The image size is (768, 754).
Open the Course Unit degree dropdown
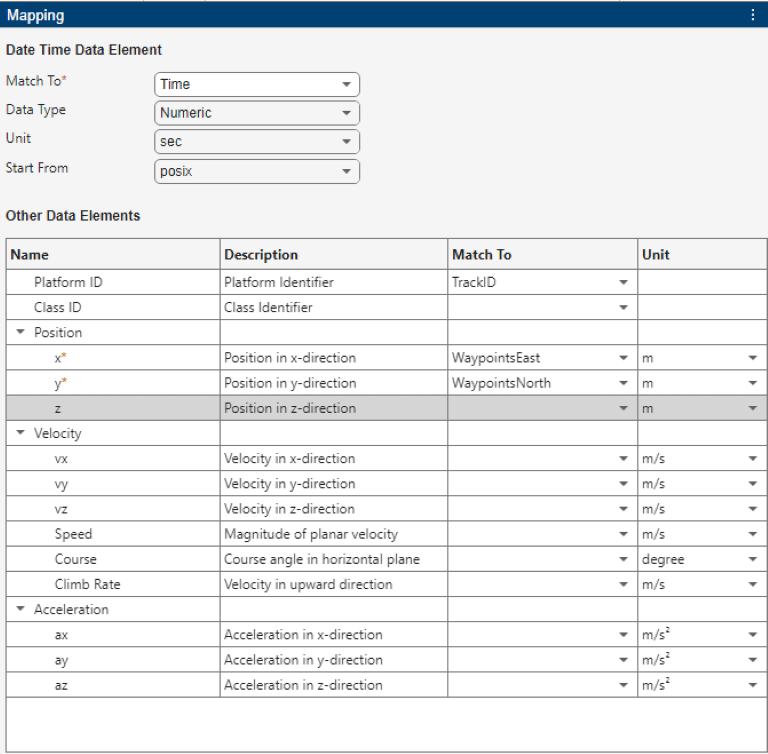click(x=752, y=559)
